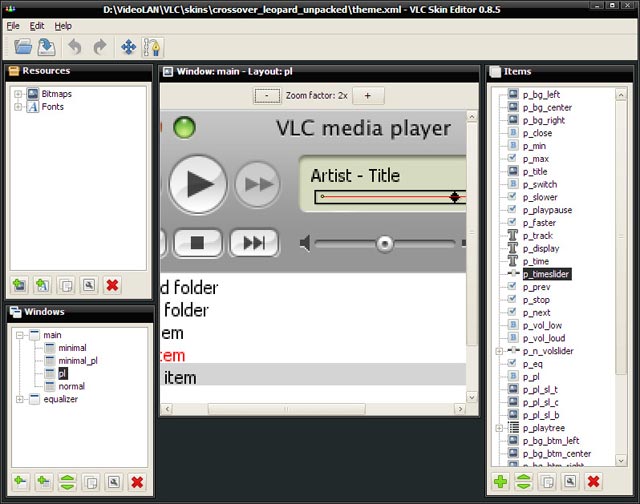Click move up/down arrows icon in Windows panel
This screenshot has width=640, height=504.
pyautogui.click(x=66, y=482)
